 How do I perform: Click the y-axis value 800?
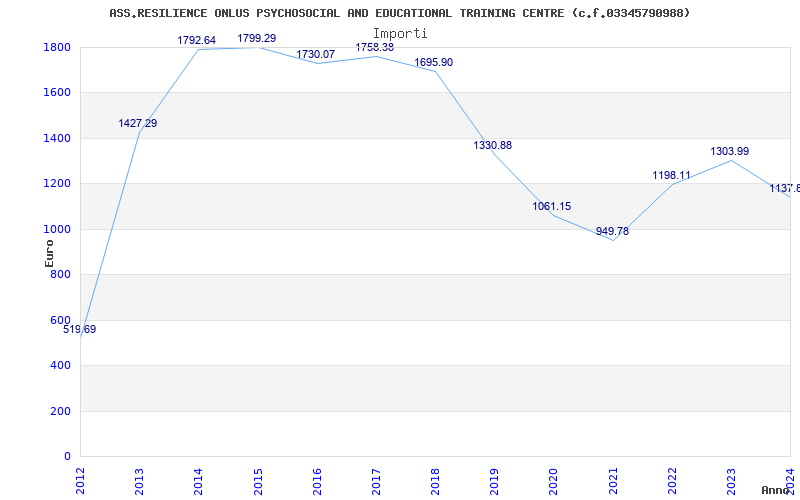point(62,274)
